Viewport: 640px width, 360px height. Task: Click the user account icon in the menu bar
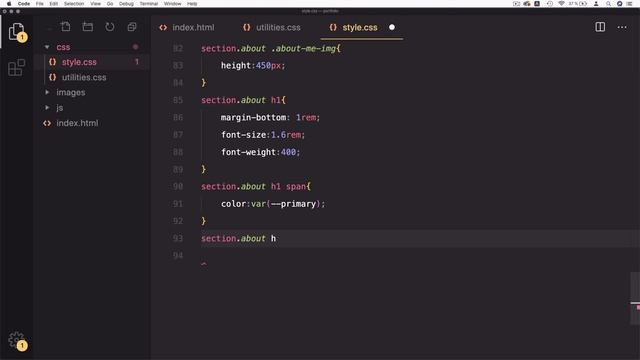click(x=596, y=4)
